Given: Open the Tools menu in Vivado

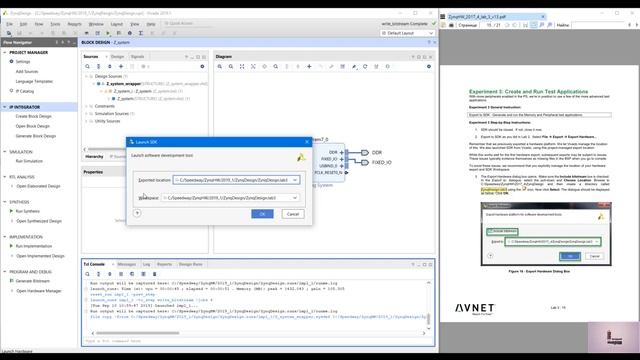Looking at the screenshot, I should tap(55, 24).
